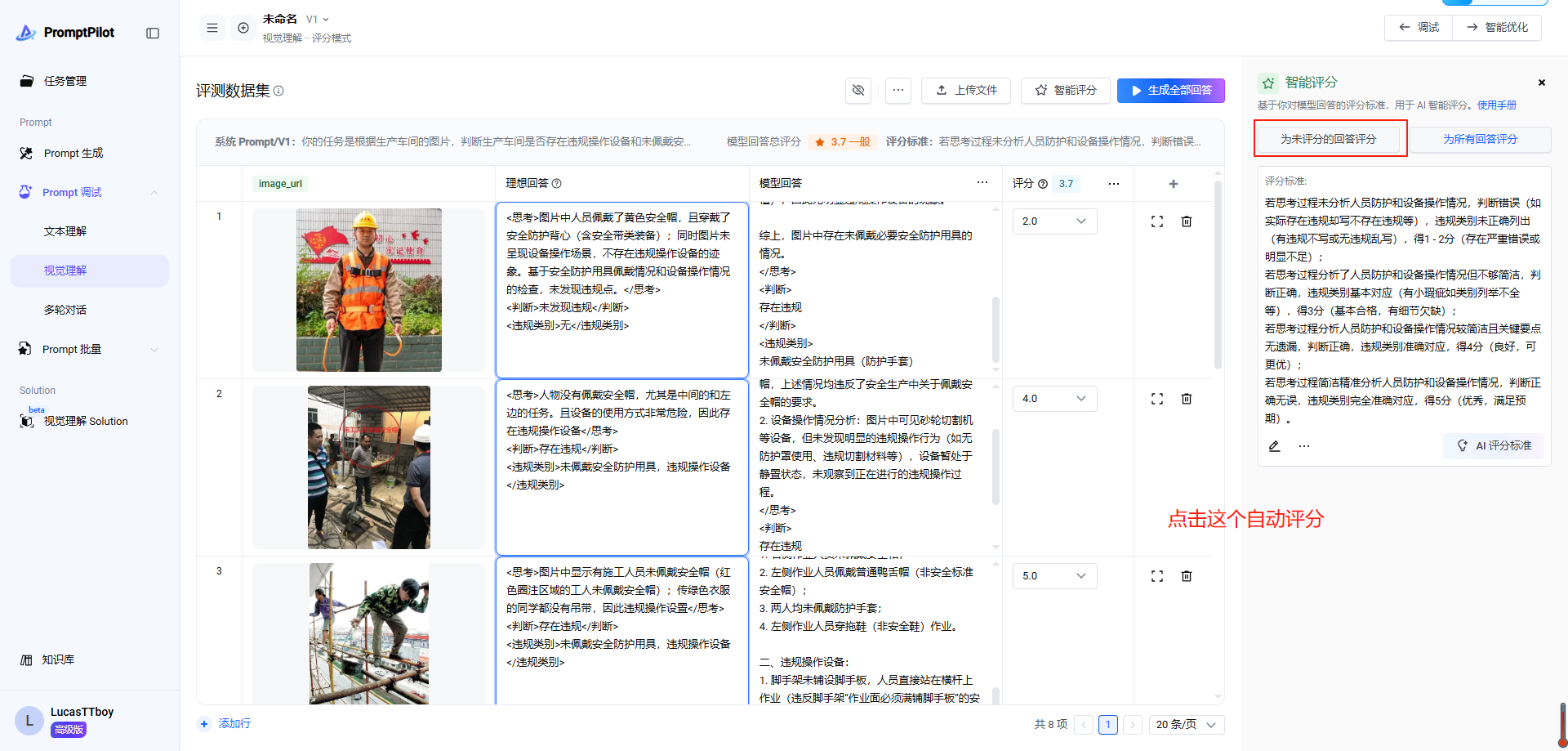Click the hamburger list icon in header

[212, 28]
